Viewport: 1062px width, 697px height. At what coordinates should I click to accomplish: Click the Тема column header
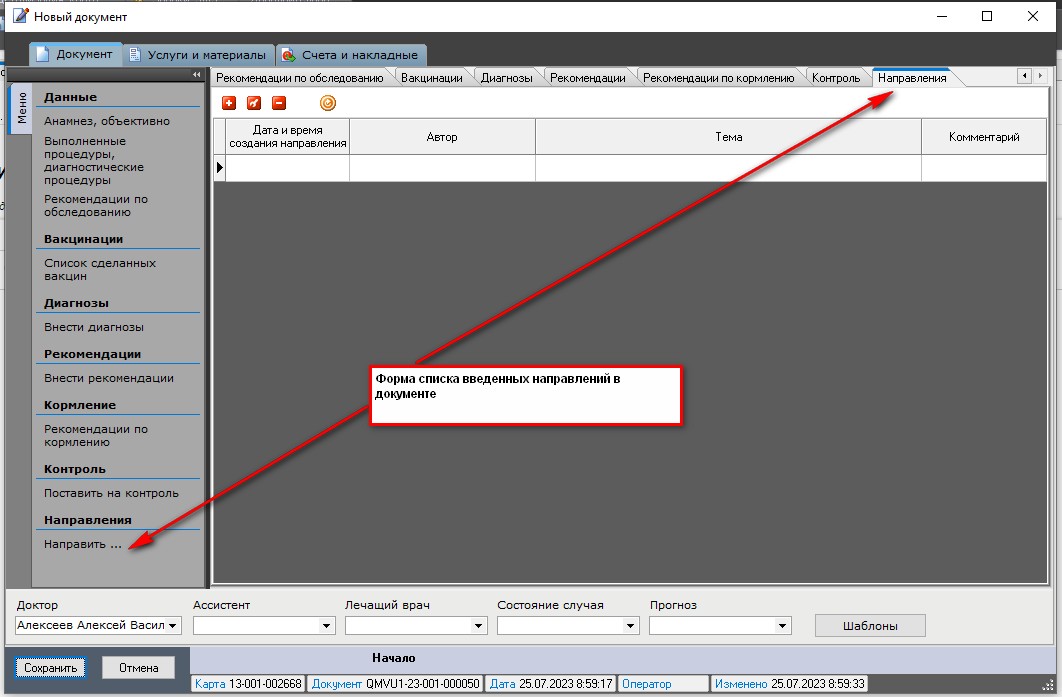(x=728, y=137)
